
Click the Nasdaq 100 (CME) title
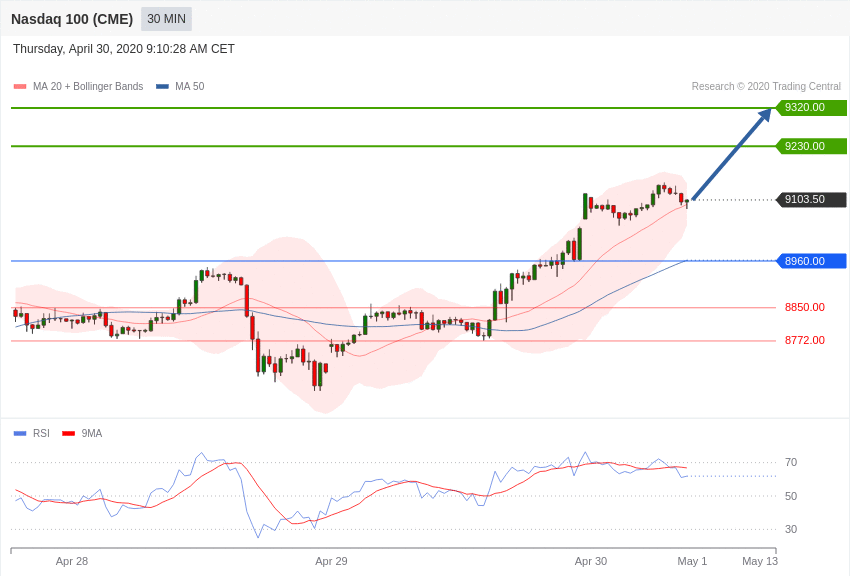pos(72,19)
